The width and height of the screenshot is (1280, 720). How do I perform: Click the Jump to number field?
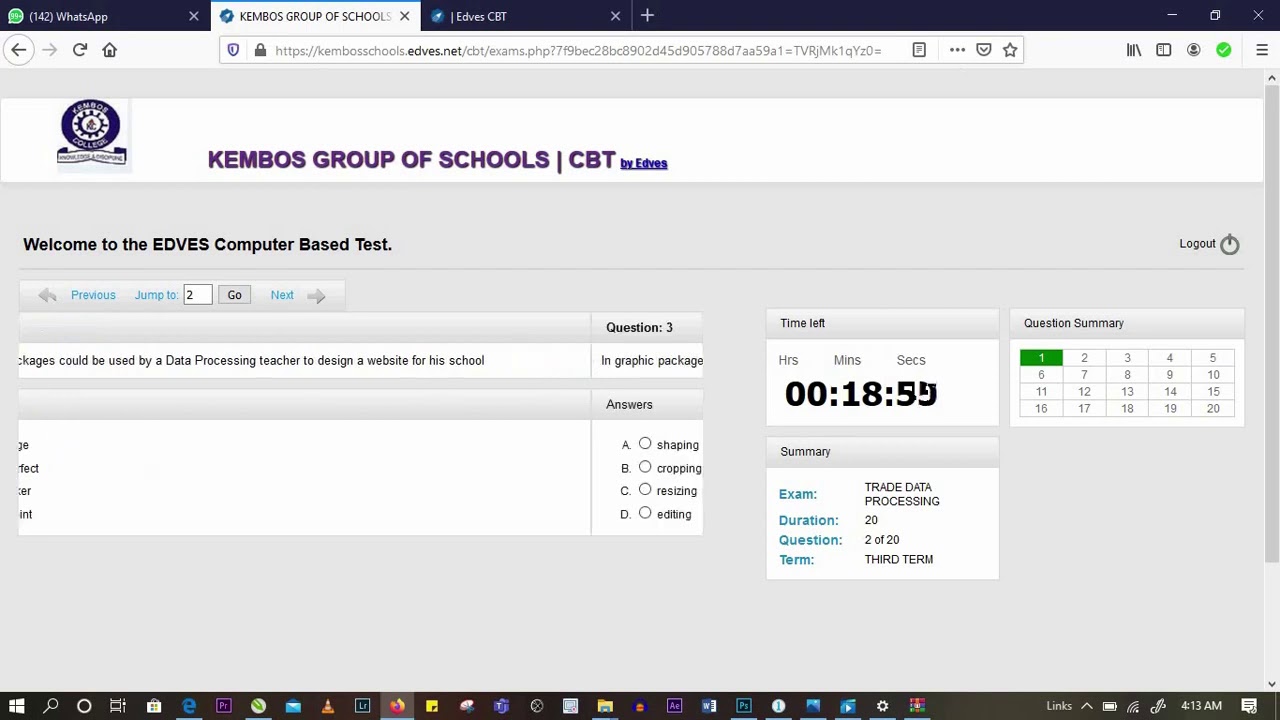click(x=197, y=295)
